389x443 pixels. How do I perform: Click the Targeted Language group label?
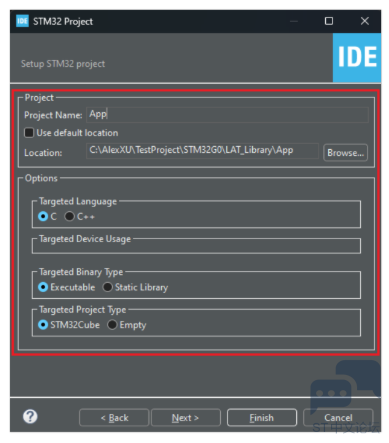(x=78, y=201)
